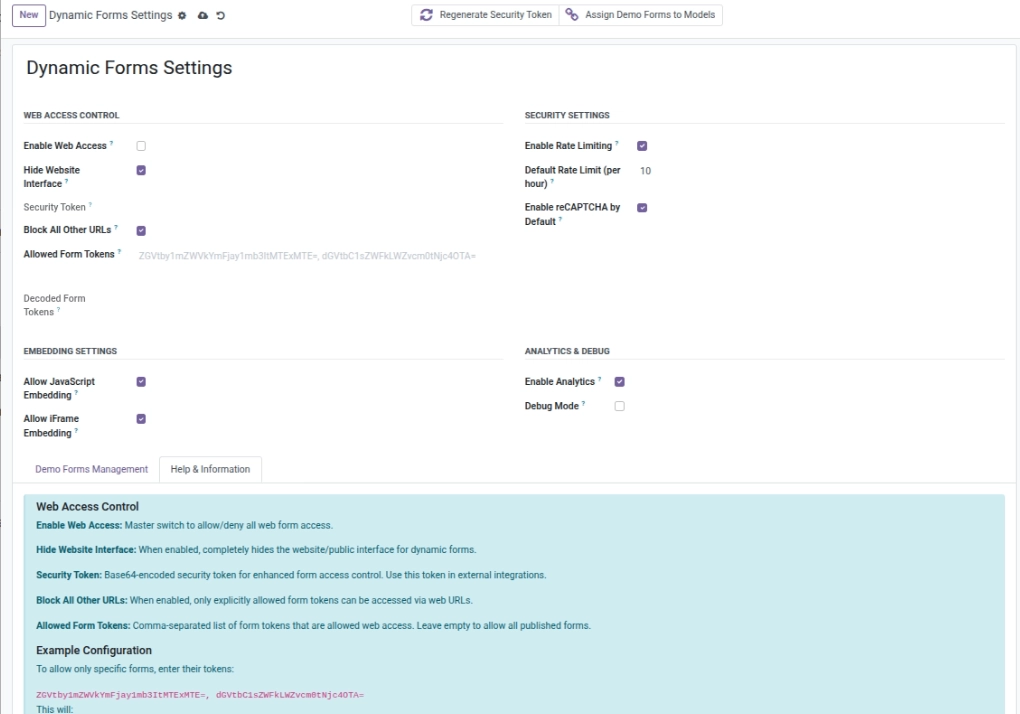Disable the Enable Rate Limiting checkbox
The image size is (1020, 714).
pos(642,146)
